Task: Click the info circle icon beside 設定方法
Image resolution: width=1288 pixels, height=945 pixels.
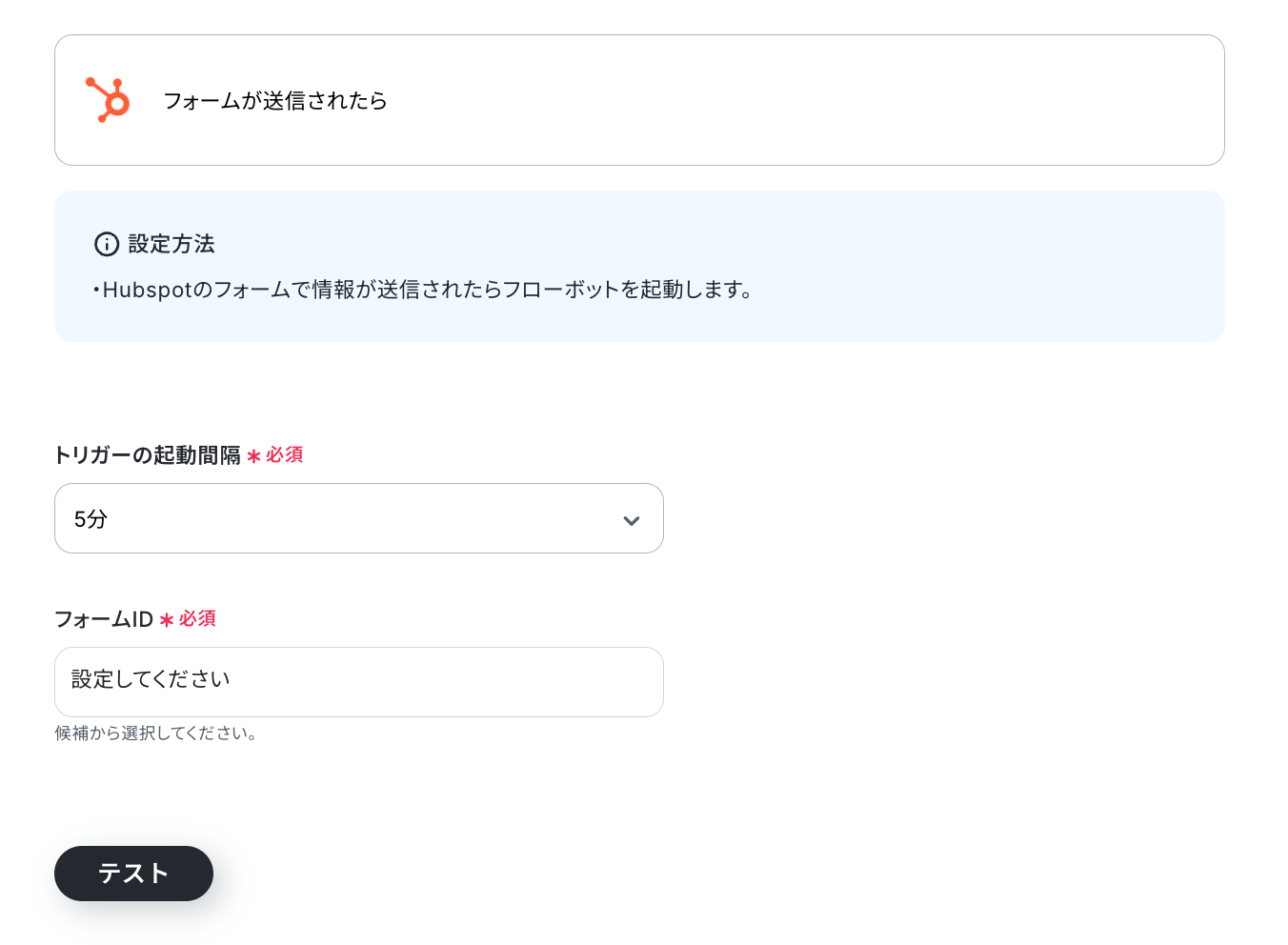Action: click(x=107, y=244)
